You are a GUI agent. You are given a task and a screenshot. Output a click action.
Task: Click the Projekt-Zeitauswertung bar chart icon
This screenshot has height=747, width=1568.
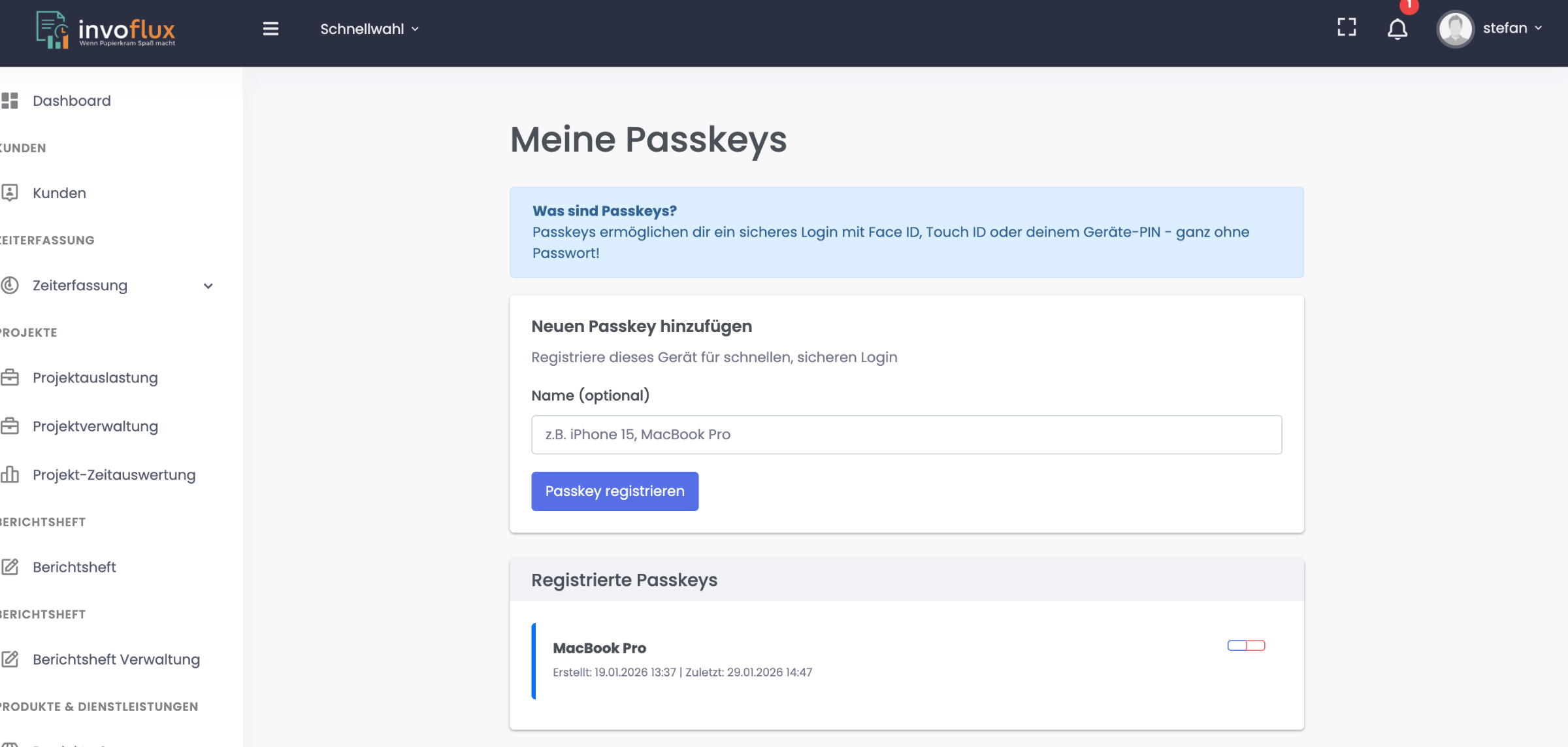(x=10, y=474)
